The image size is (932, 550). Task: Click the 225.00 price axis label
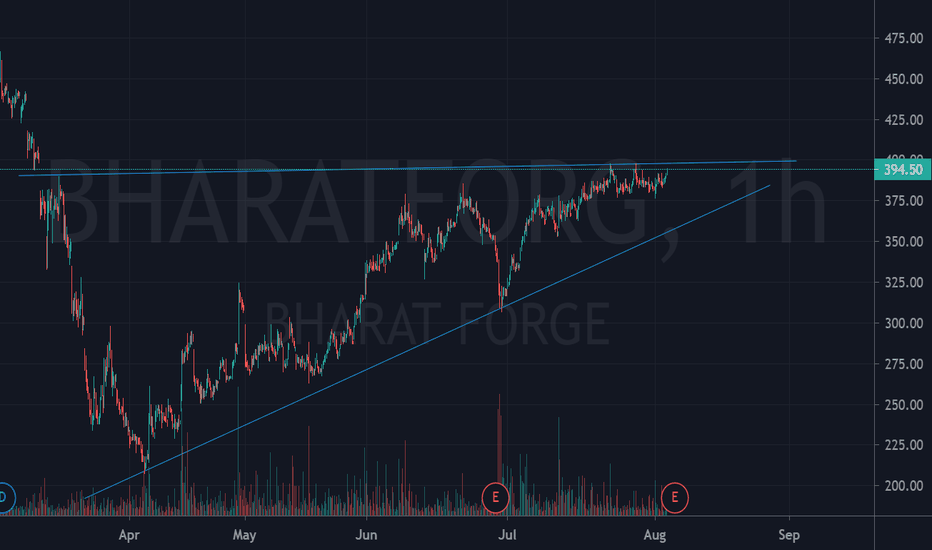[903, 445]
